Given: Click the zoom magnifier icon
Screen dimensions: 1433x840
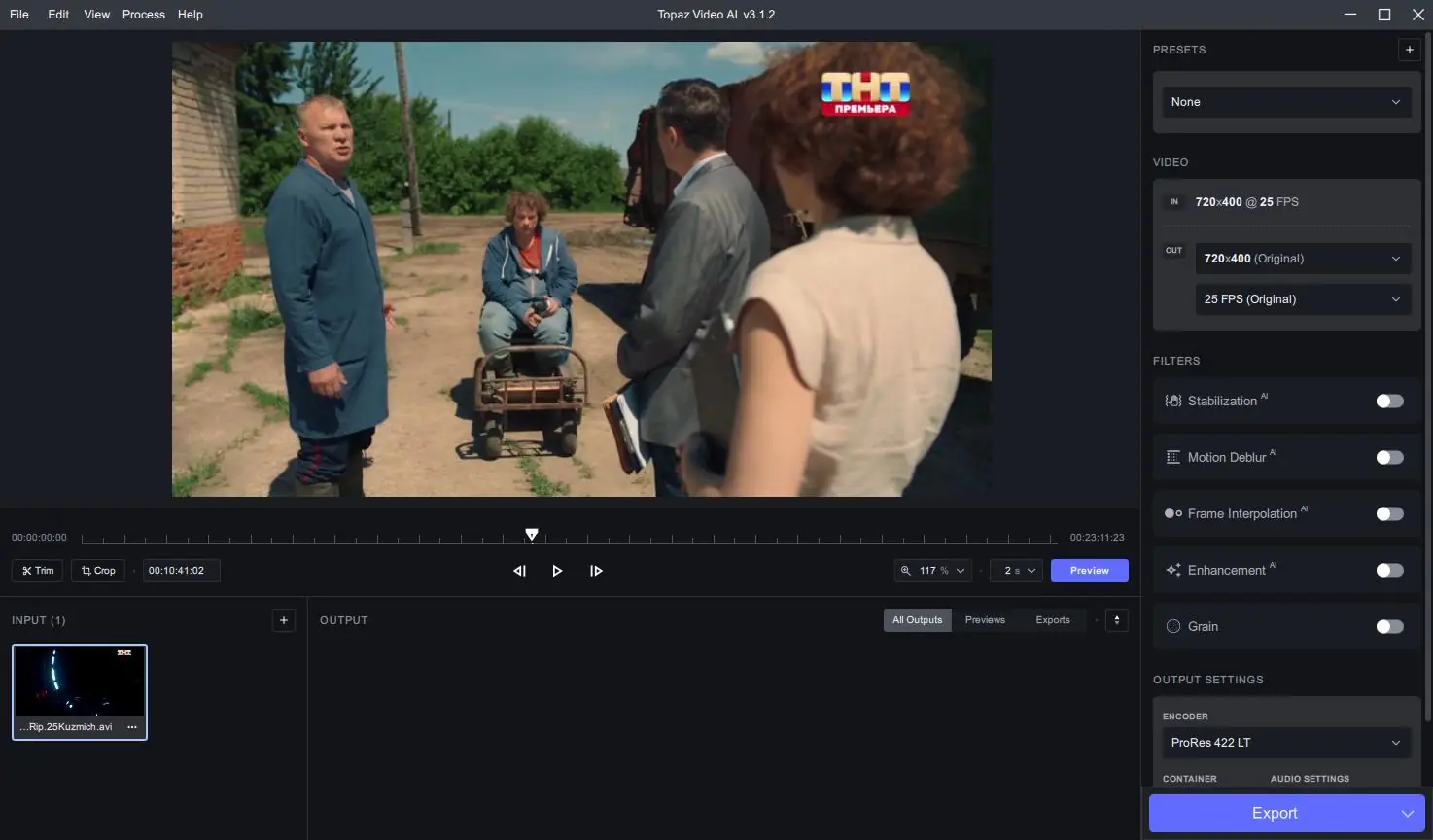Looking at the screenshot, I should pyautogui.click(x=906, y=571).
